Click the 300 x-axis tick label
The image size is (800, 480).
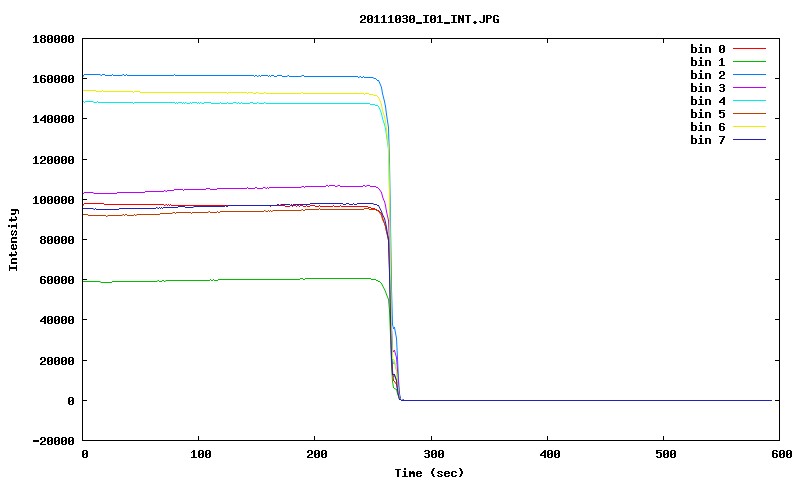click(434, 454)
